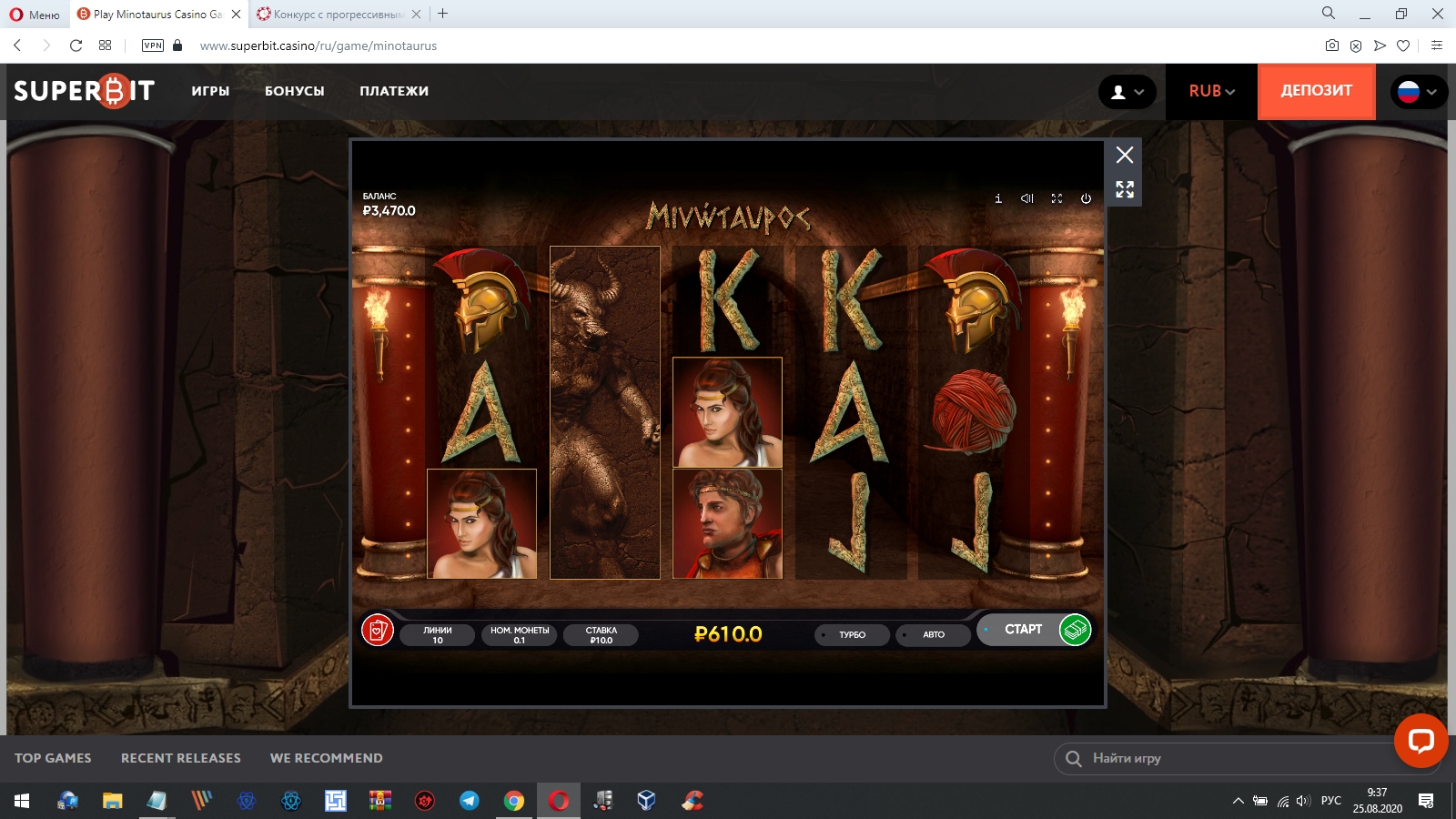Image resolution: width=1456 pixels, height=819 pixels.
Task: Take a snapshot with camera icon
Action: 1332,45
